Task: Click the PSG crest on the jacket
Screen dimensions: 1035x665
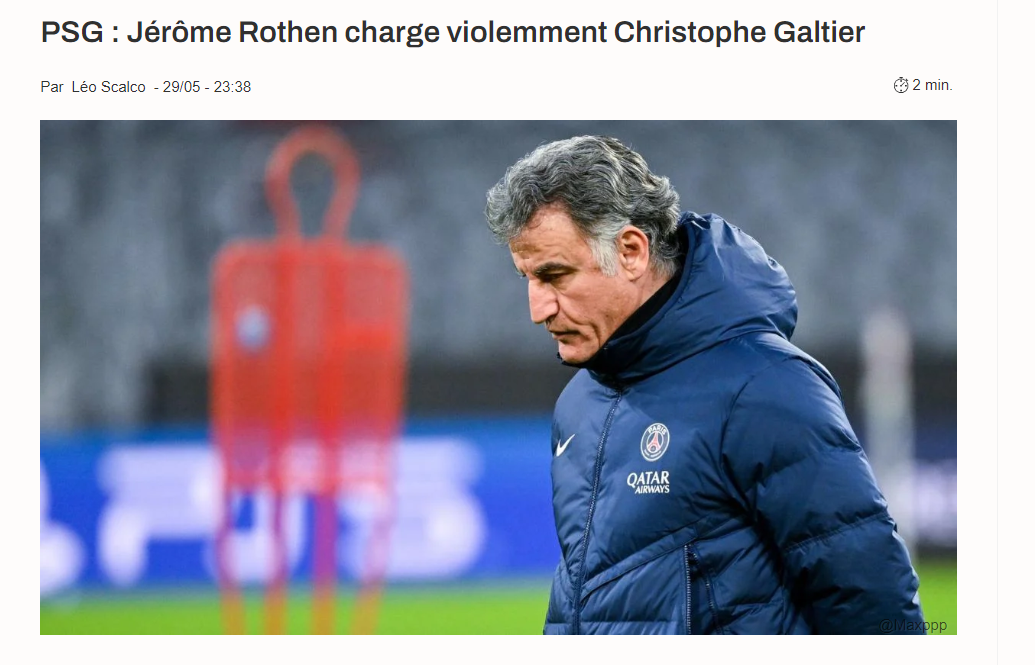Action: [x=655, y=442]
